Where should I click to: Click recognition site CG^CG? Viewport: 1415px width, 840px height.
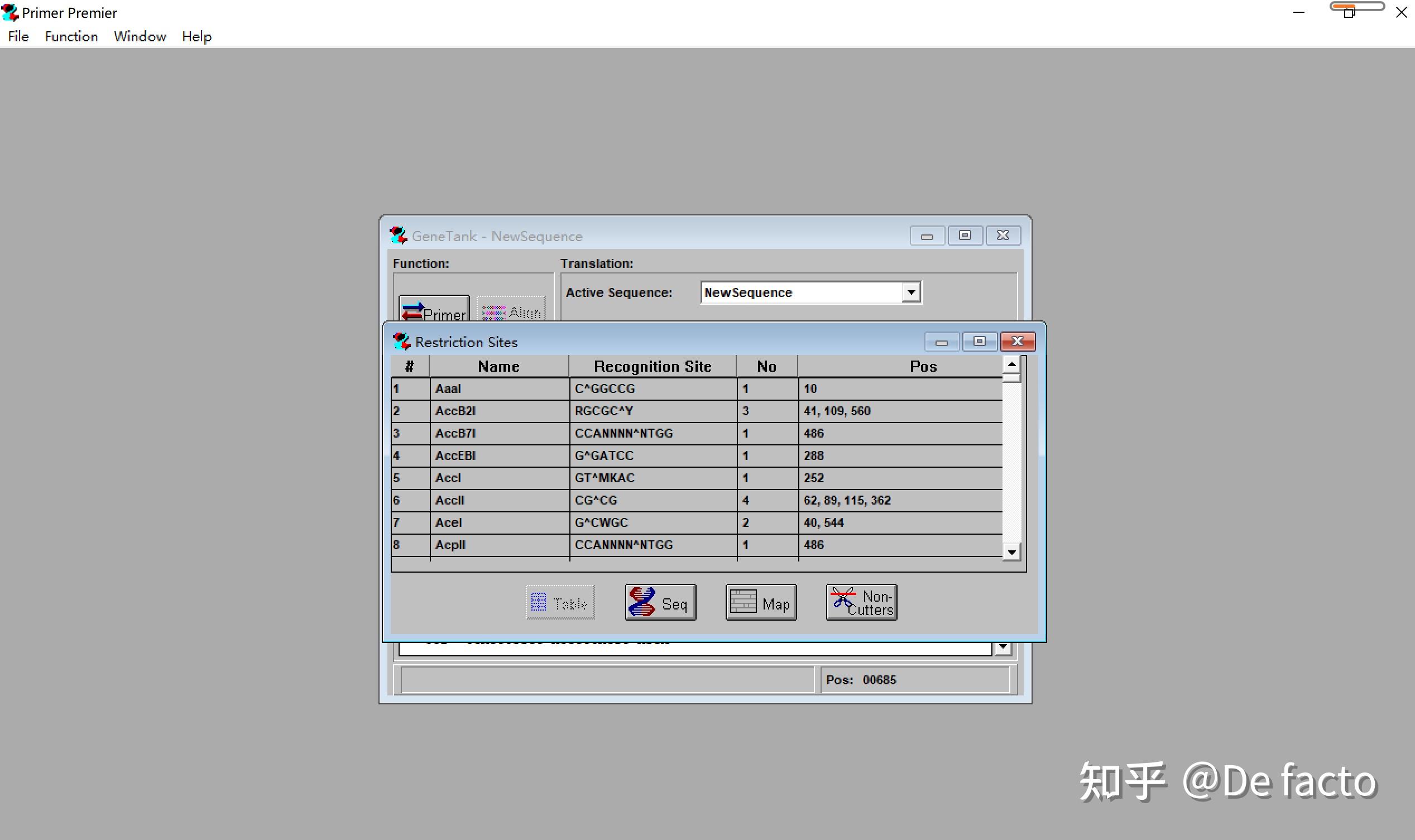(x=596, y=501)
